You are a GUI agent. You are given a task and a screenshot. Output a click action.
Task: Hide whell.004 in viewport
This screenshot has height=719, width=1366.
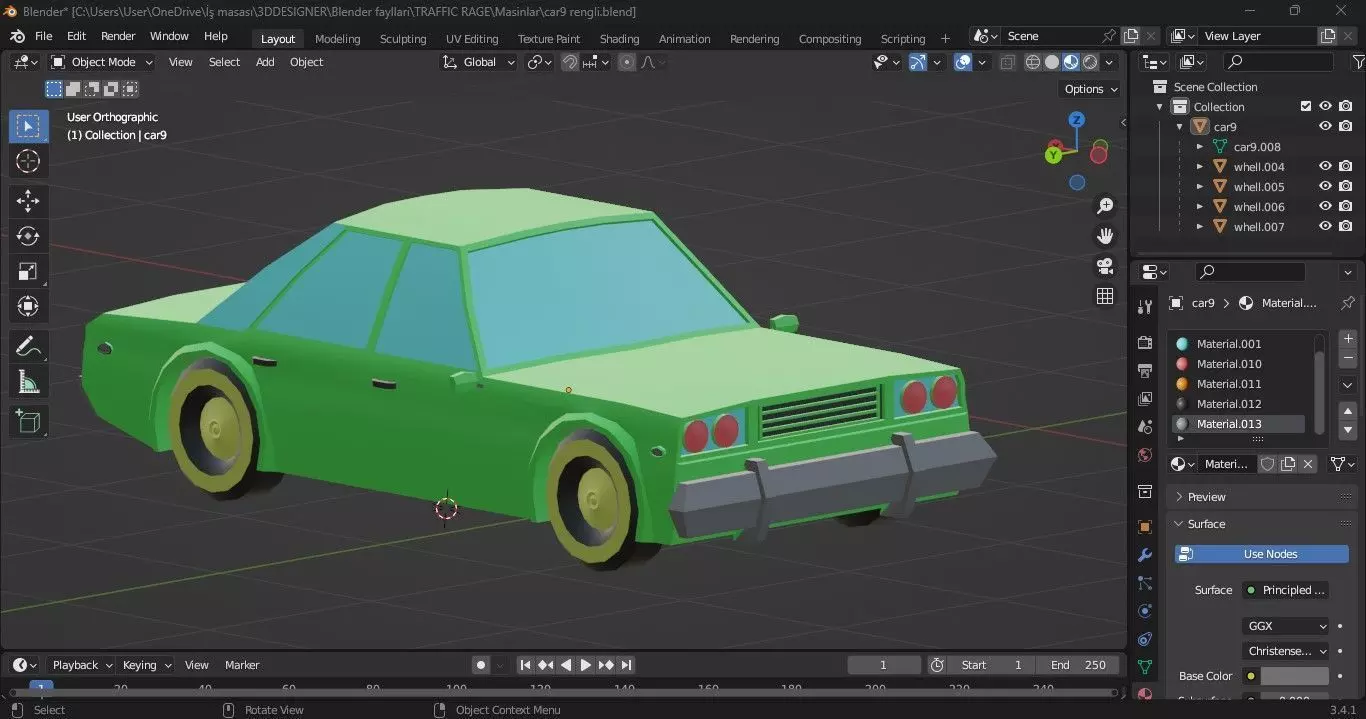pyautogui.click(x=1325, y=167)
